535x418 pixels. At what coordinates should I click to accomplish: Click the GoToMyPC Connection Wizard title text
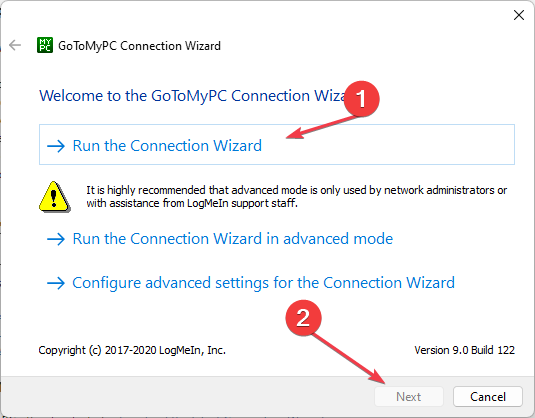[x=139, y=46]
